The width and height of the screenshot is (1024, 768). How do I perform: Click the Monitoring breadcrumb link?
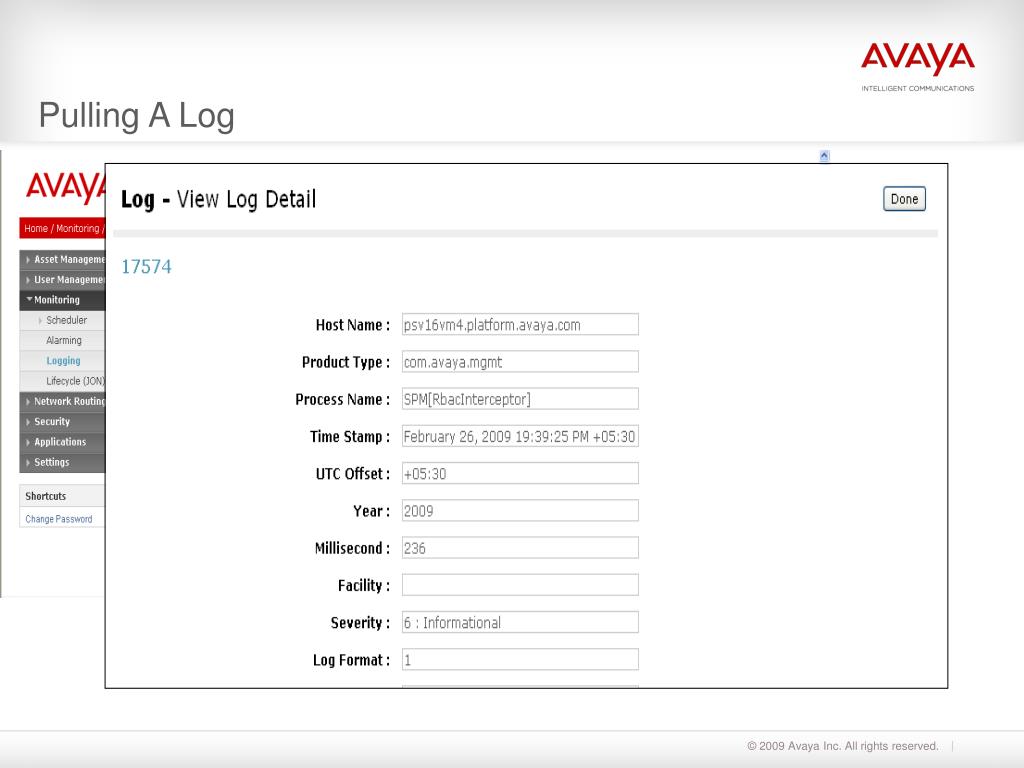tap(78, 229)
